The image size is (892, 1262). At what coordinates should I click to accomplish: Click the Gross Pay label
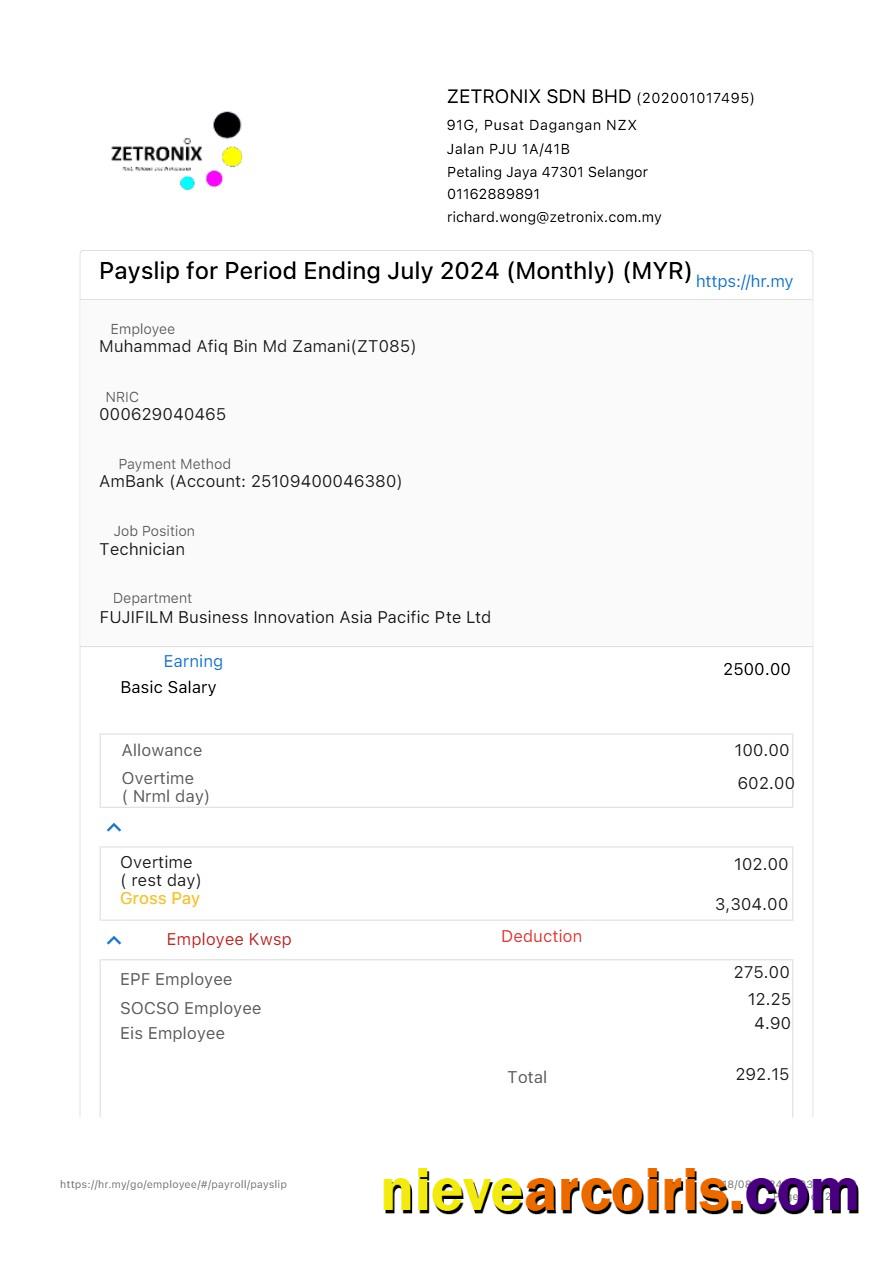pos(160,898)
